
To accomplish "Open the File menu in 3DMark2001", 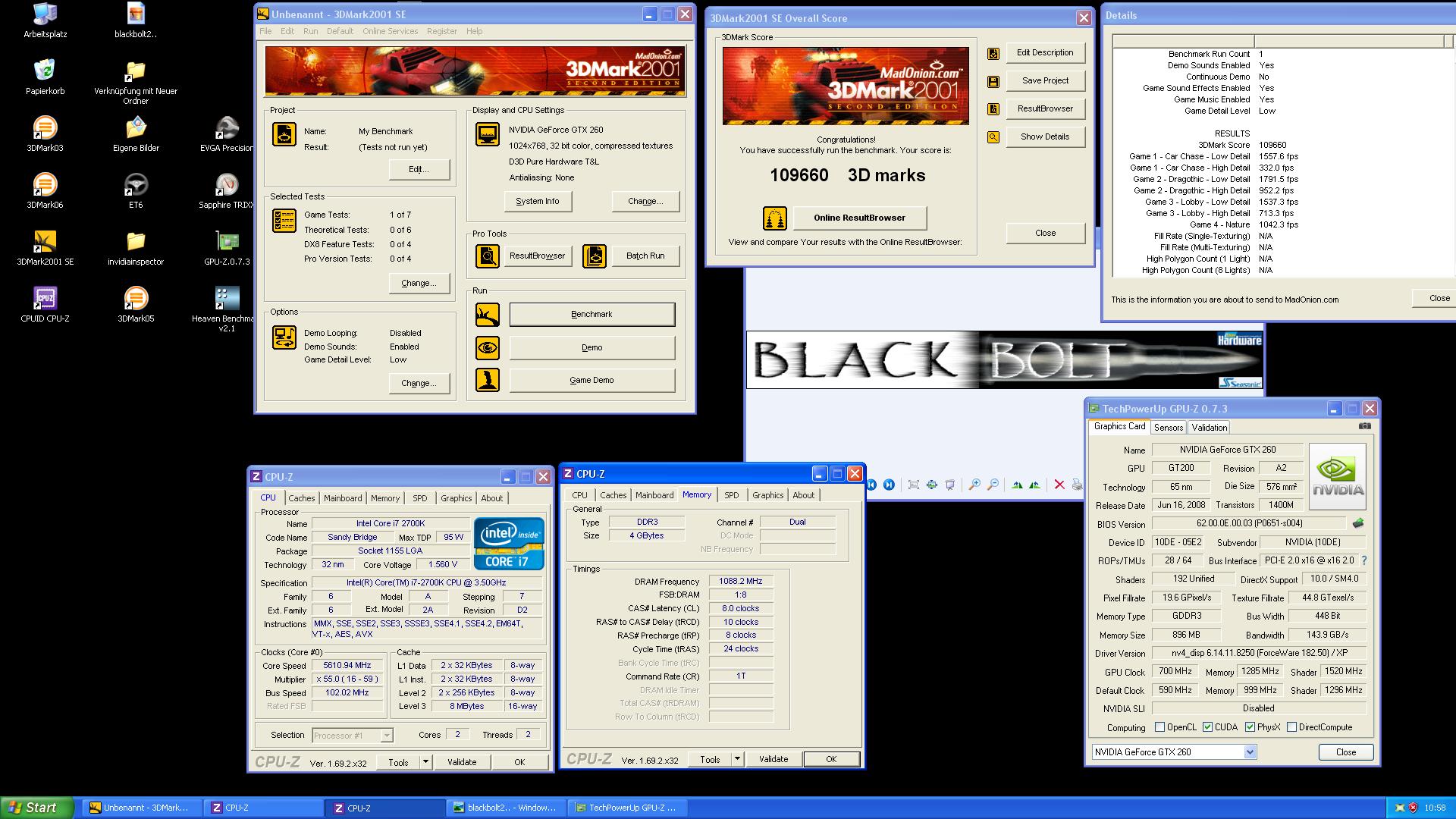I will click(x=265, y=31).
